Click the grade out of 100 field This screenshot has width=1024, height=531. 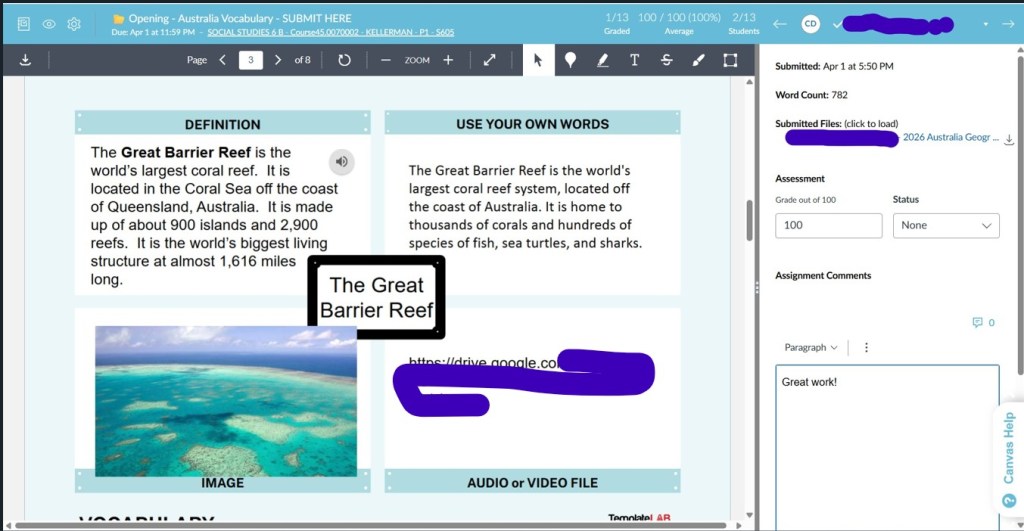[x=828, y=225]
